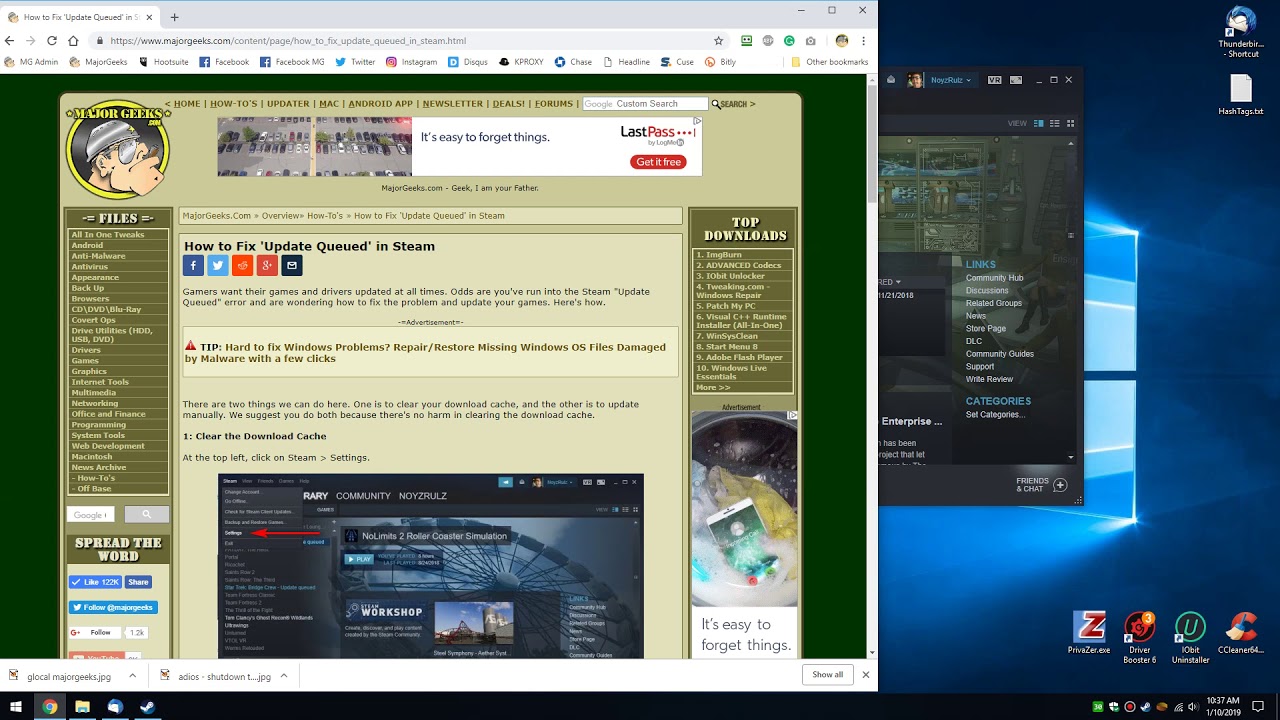Viewport: 1280px width, 720px height.
Task: Click the Facebook Like 122K button
Action: pos(96,582)
